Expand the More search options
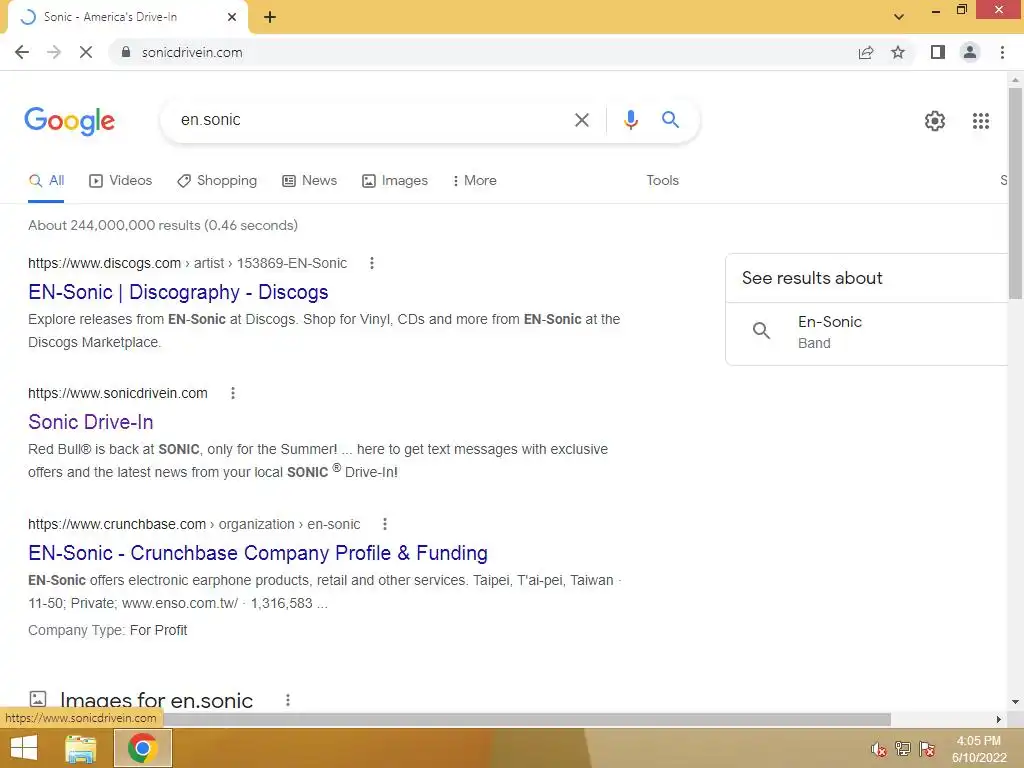Image resolution: width=1024 pixels, height=768 pixels. [475, 181]
